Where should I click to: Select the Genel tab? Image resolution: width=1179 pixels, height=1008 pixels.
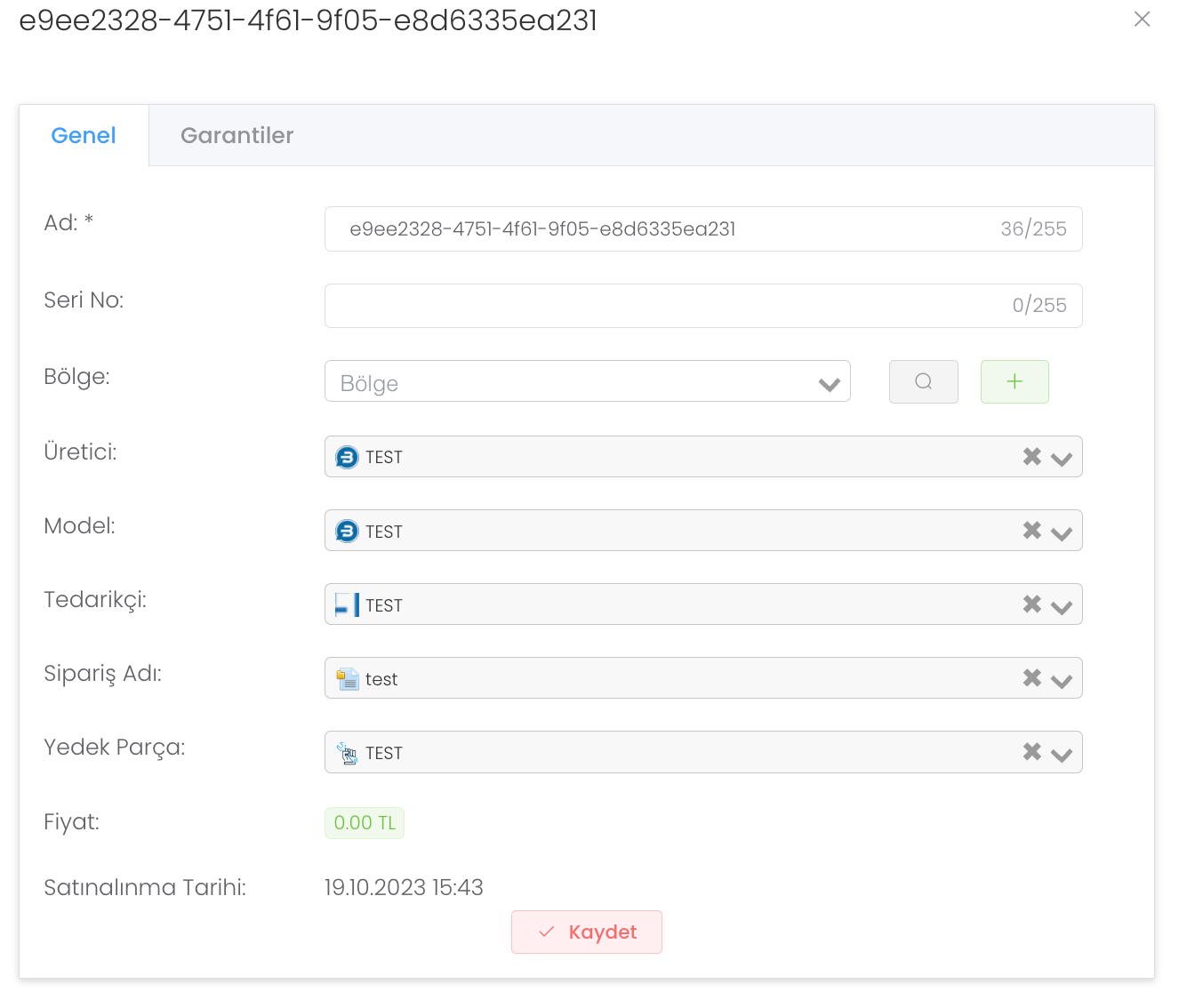tap(84, 135)
